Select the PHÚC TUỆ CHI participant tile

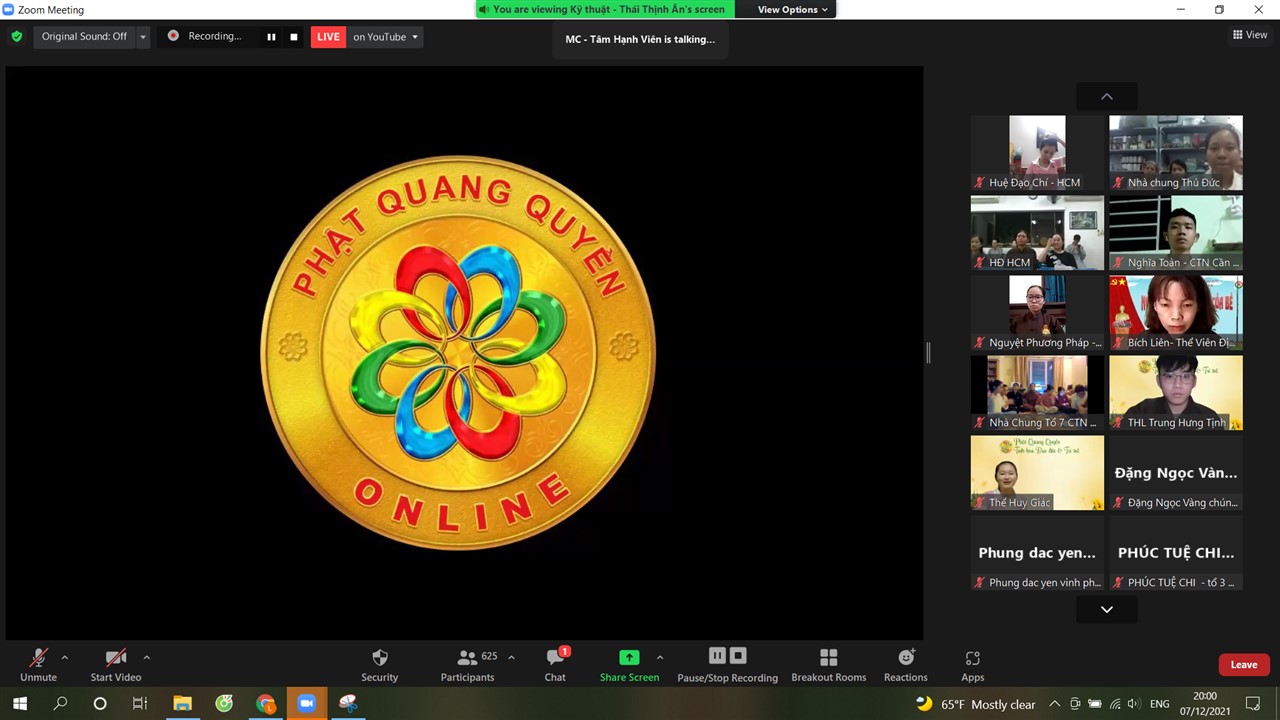[1176, 553]
